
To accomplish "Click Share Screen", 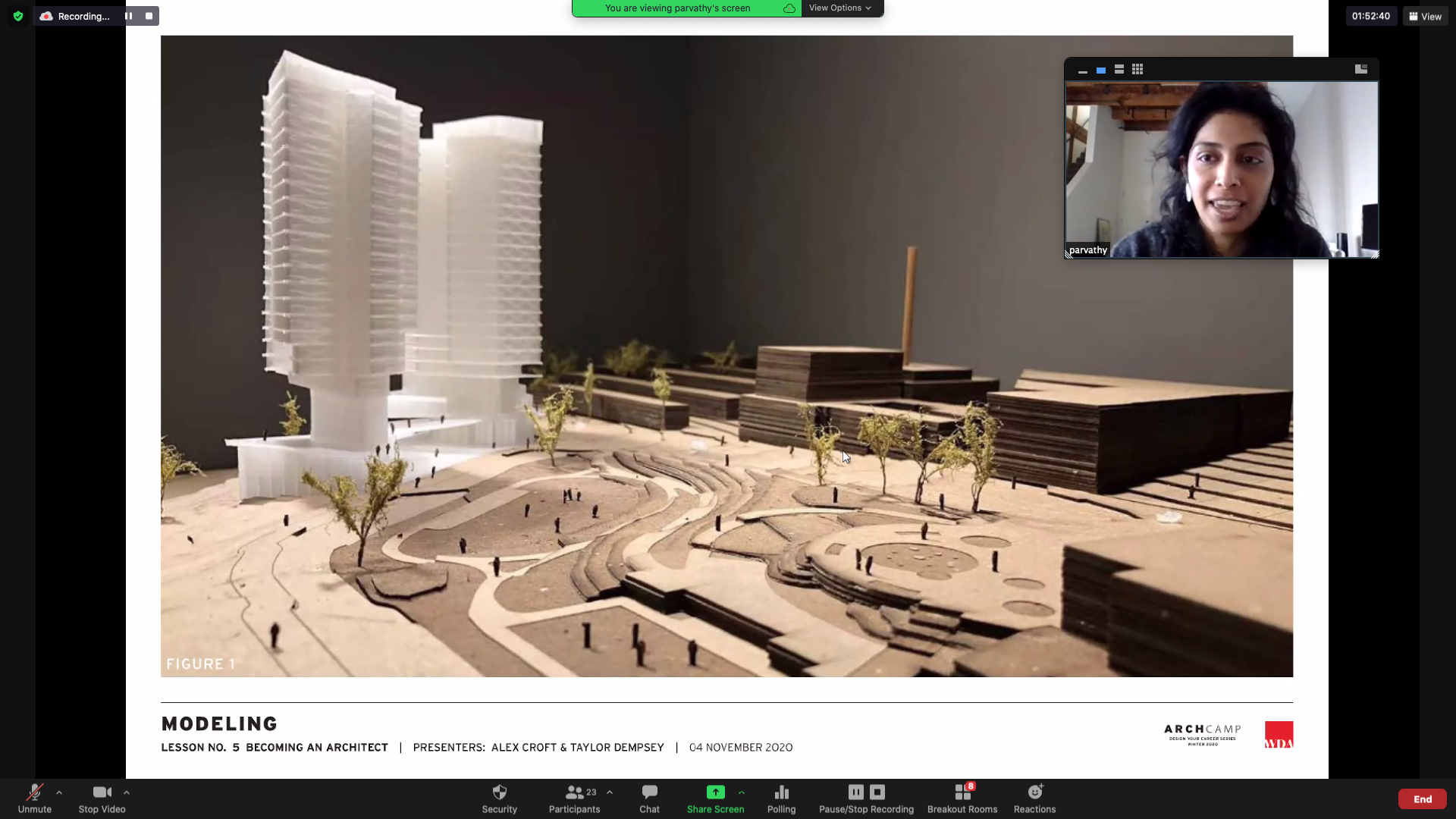I will [716, 799].
